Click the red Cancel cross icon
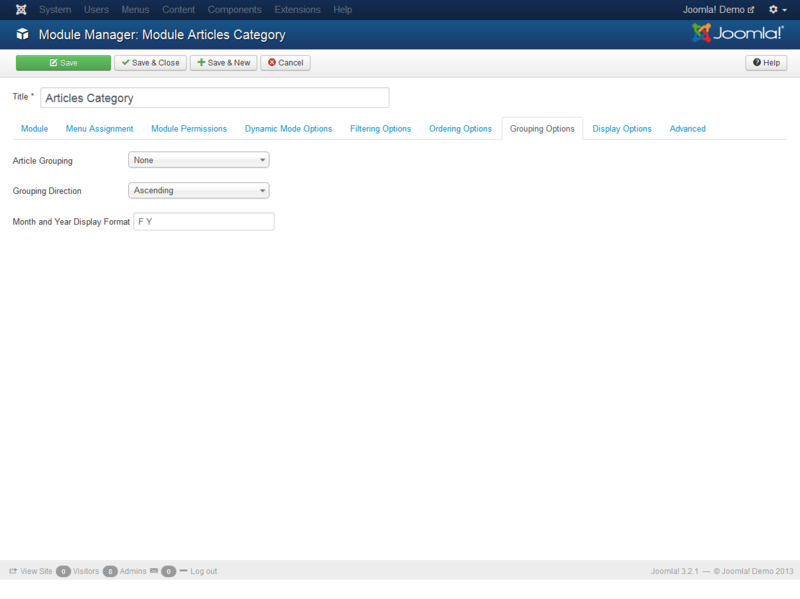 pyautogui.click(x=272, y=62)
